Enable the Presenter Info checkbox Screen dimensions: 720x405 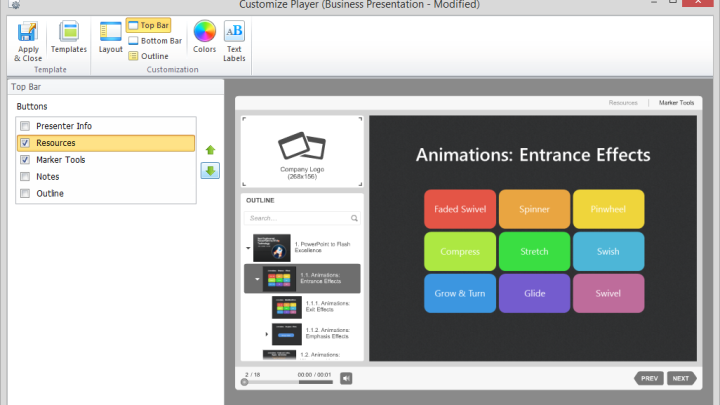point(25,126)
